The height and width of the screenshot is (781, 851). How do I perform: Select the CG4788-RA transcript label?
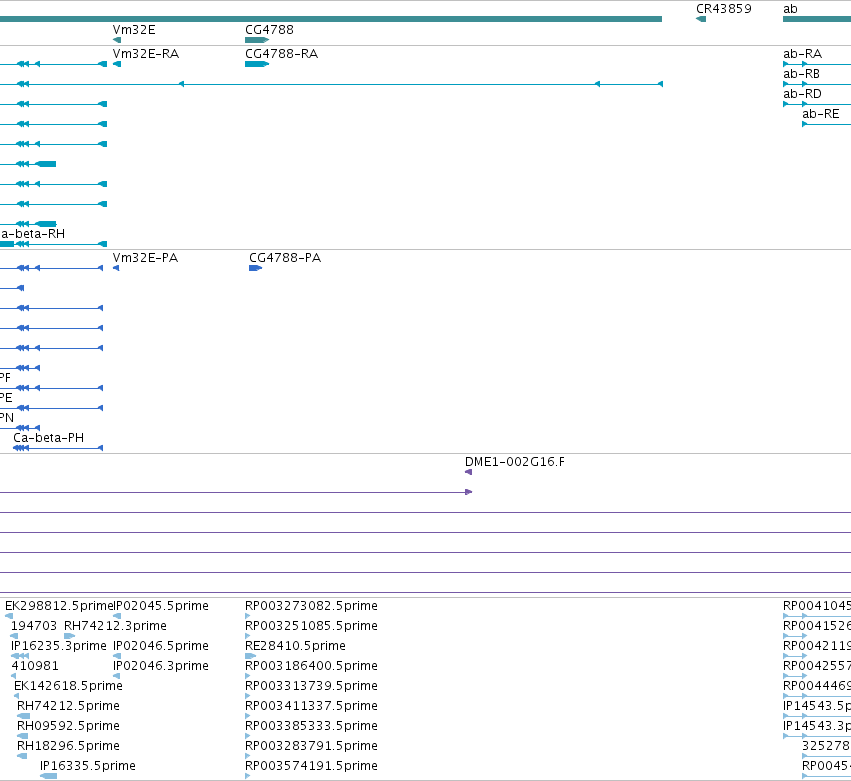(x=282, y=54)
